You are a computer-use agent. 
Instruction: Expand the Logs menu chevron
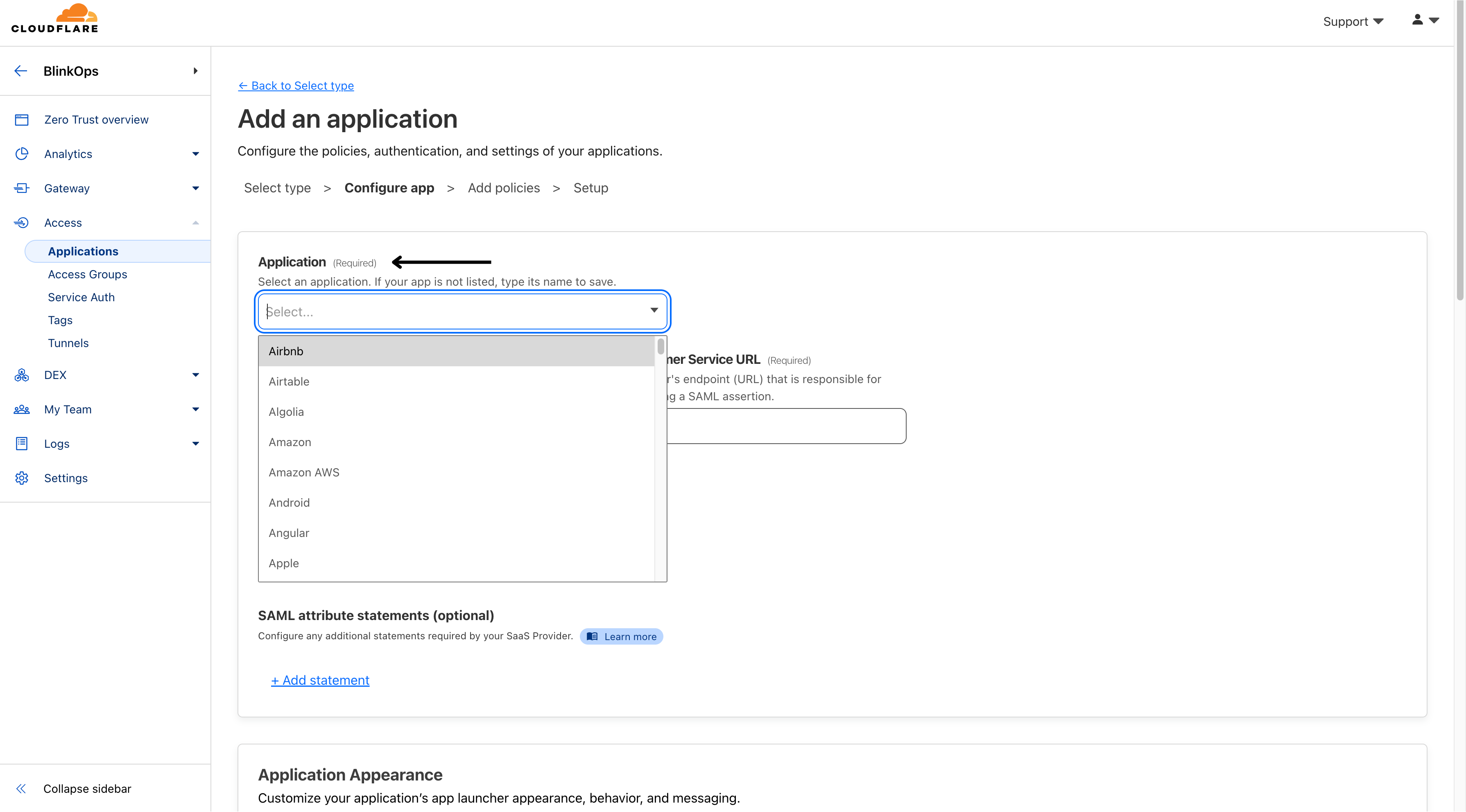[x=196, y=444]
